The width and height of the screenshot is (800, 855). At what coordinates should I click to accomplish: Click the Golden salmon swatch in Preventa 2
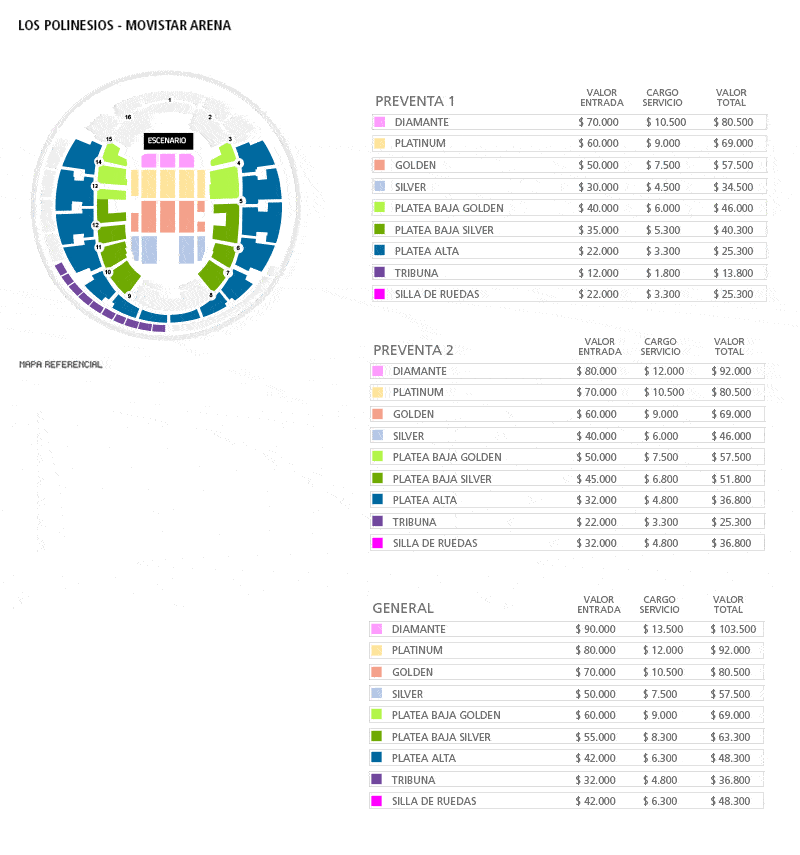coord(377,414)
